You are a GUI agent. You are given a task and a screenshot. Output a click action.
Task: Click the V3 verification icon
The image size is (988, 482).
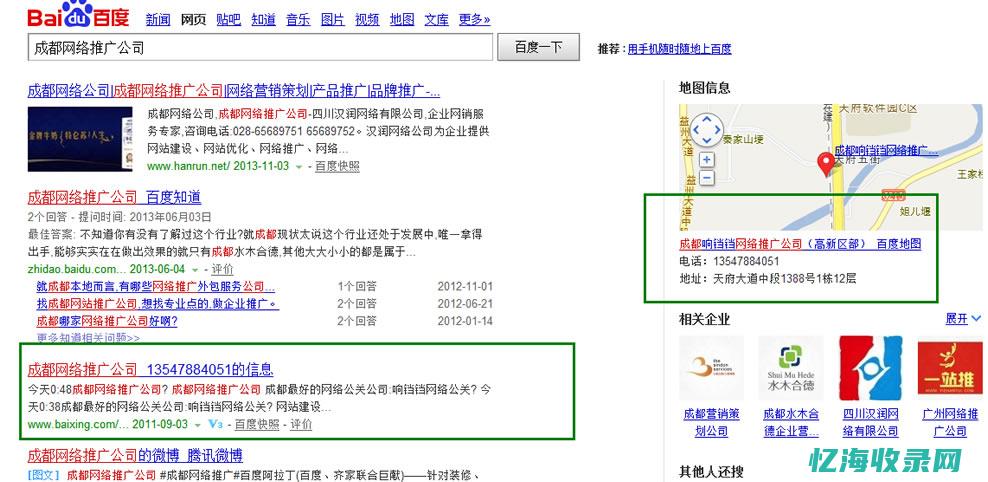coord(215,425)
